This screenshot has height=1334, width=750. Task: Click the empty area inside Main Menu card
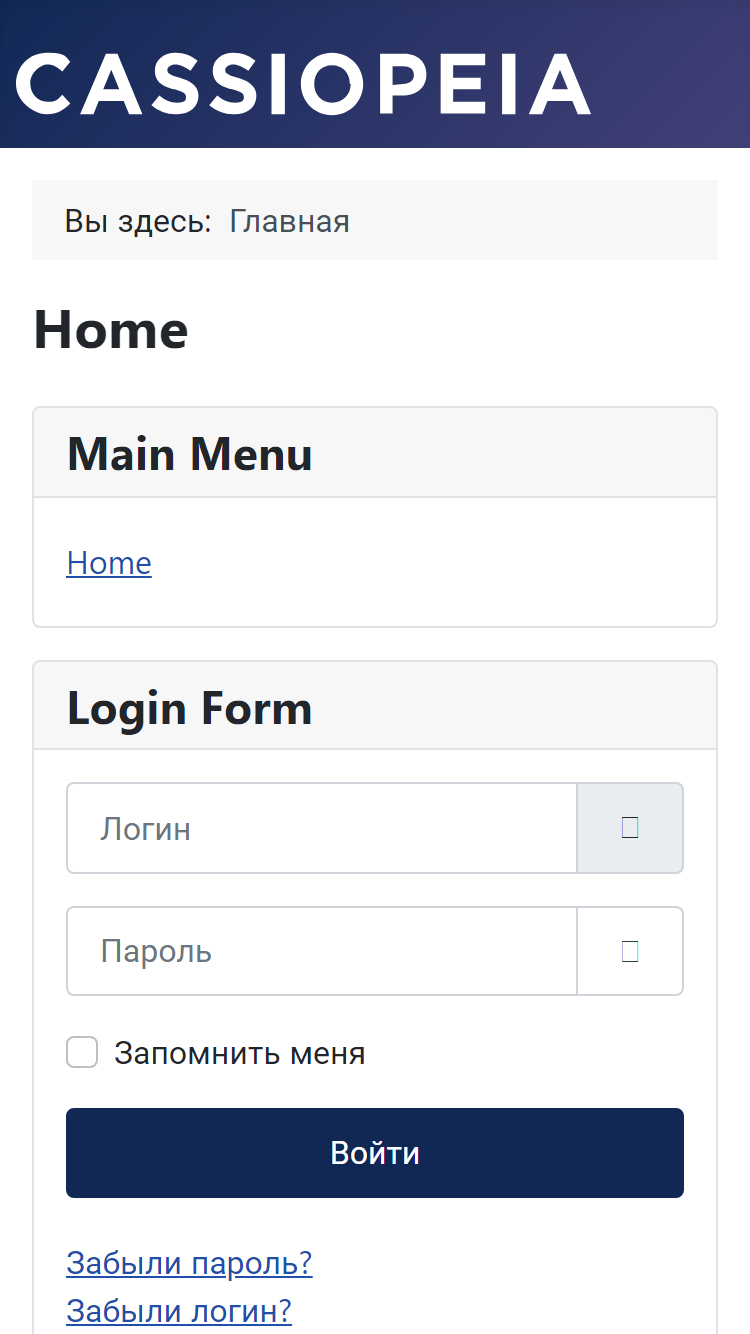[x=430, y=563]
